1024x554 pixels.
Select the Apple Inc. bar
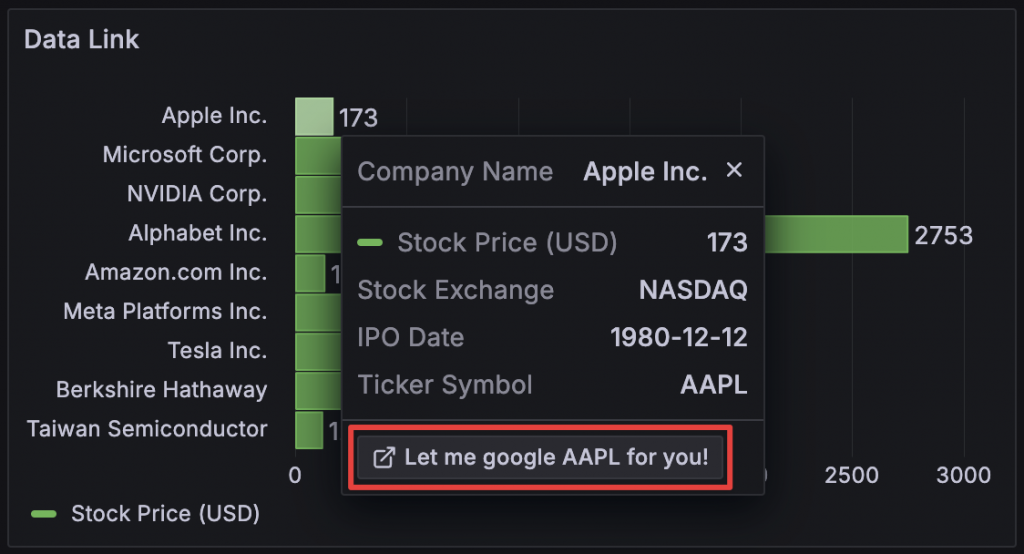[x=314, y=116]
